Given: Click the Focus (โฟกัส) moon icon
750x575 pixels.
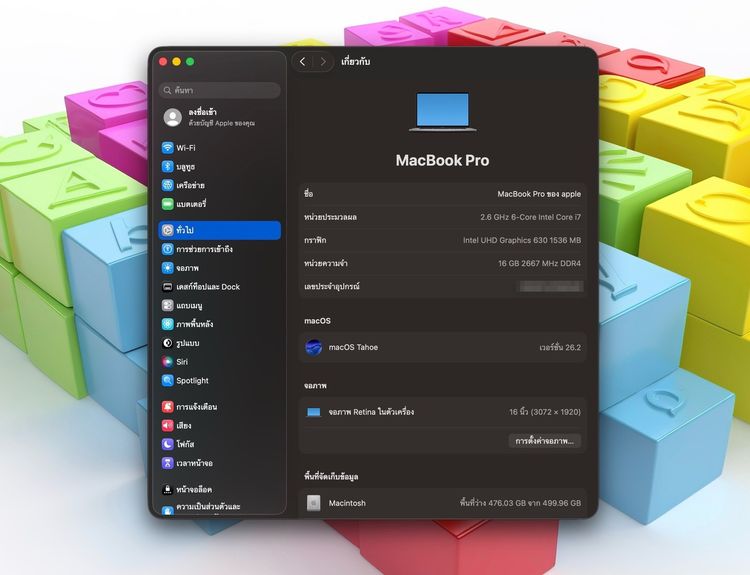Looking at the screenshot, I should [x=168, y=444].
